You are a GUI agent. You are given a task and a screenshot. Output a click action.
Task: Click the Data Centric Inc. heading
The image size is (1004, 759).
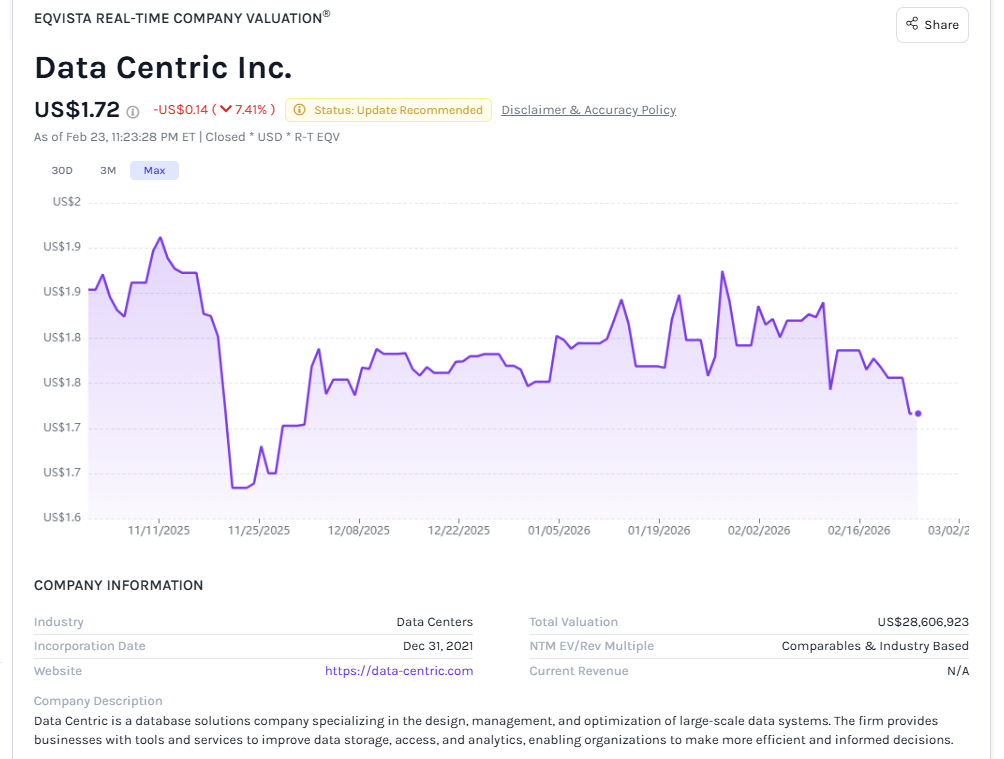tap(163, 68)
